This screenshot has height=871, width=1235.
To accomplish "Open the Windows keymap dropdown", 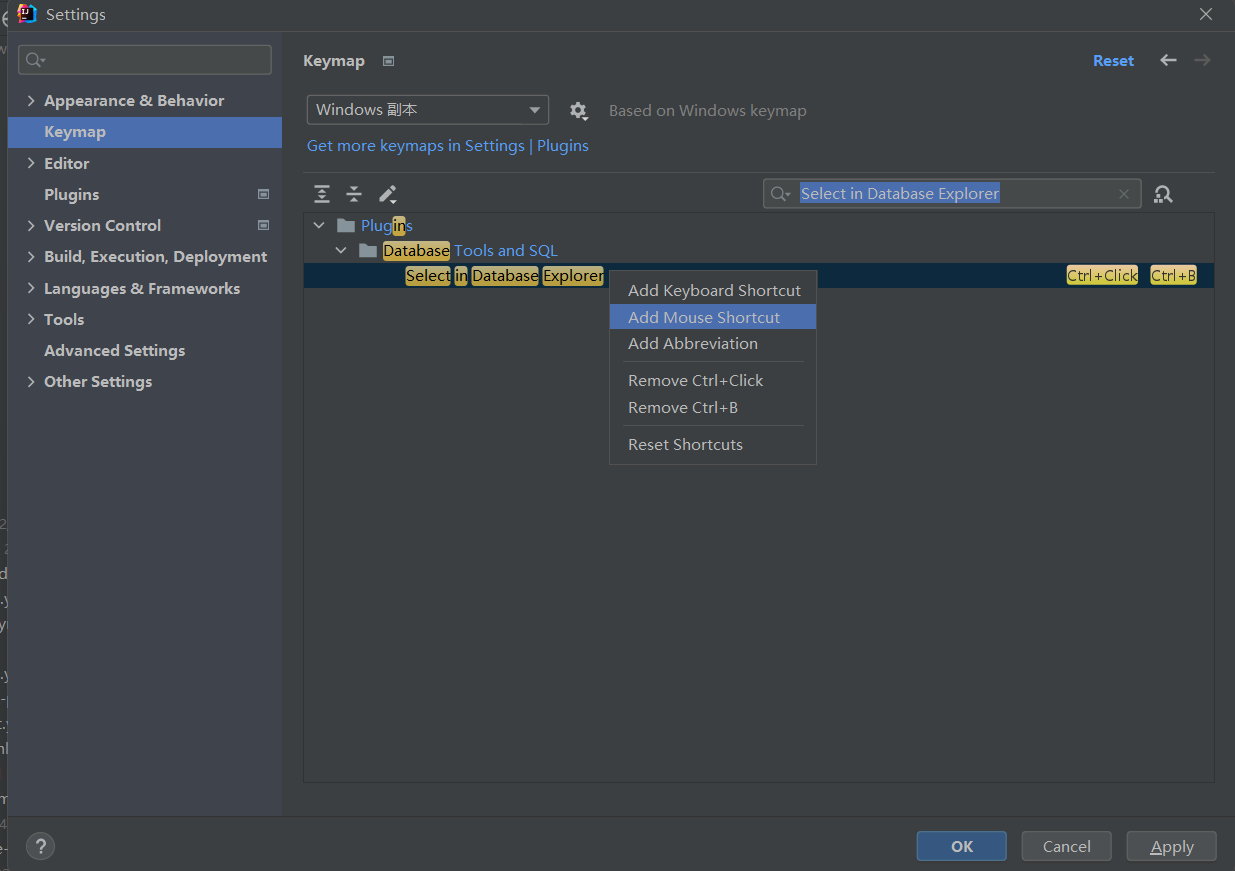I will pyautogui.click(x=427, y=110).
